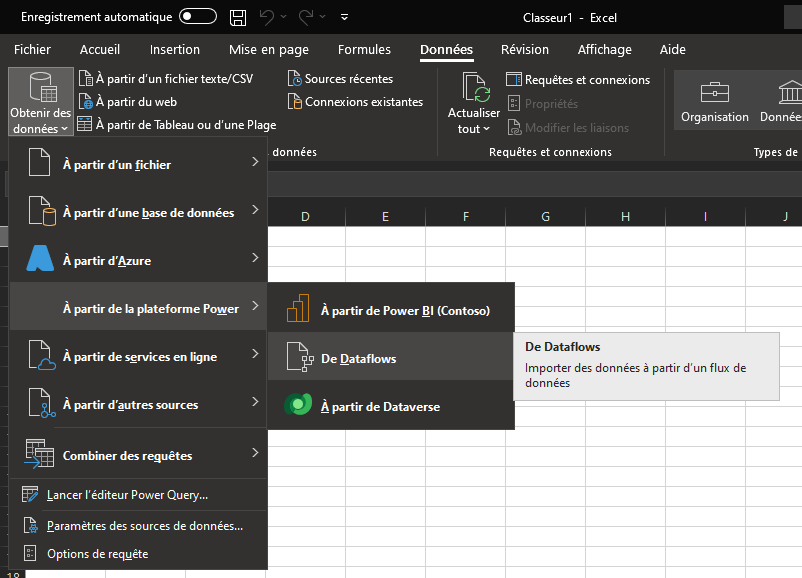Screen dimensions: 802x578
Task: Click the Options de requête icon
Action: 30,553
